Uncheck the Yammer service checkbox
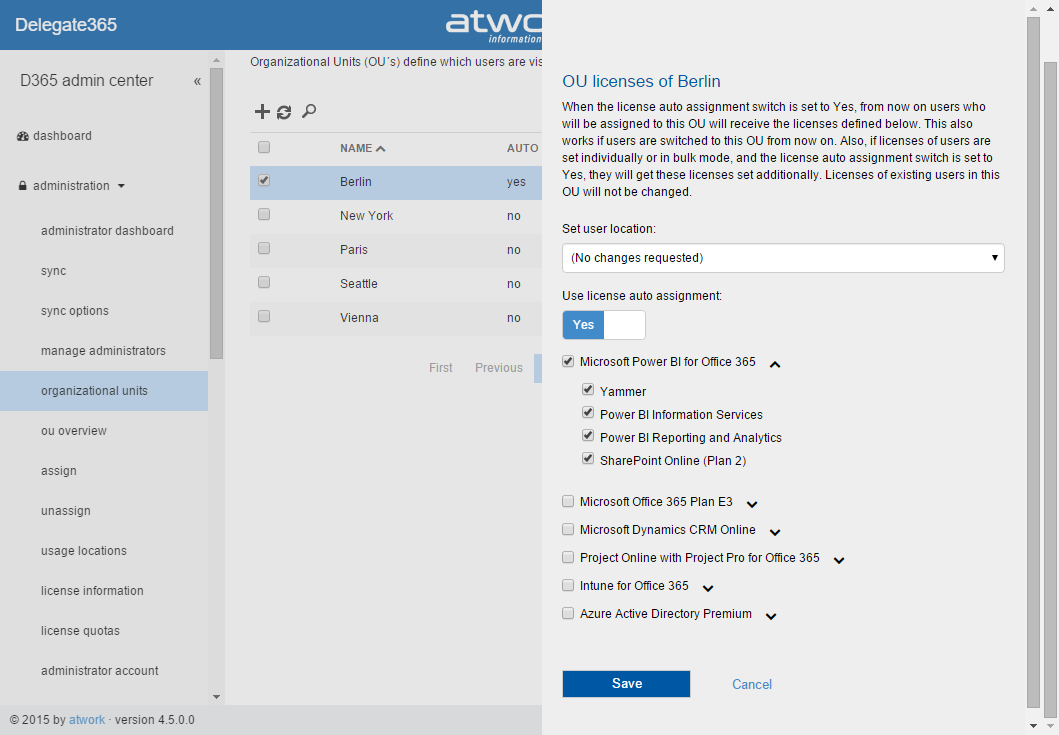 (x=588, y=390)
